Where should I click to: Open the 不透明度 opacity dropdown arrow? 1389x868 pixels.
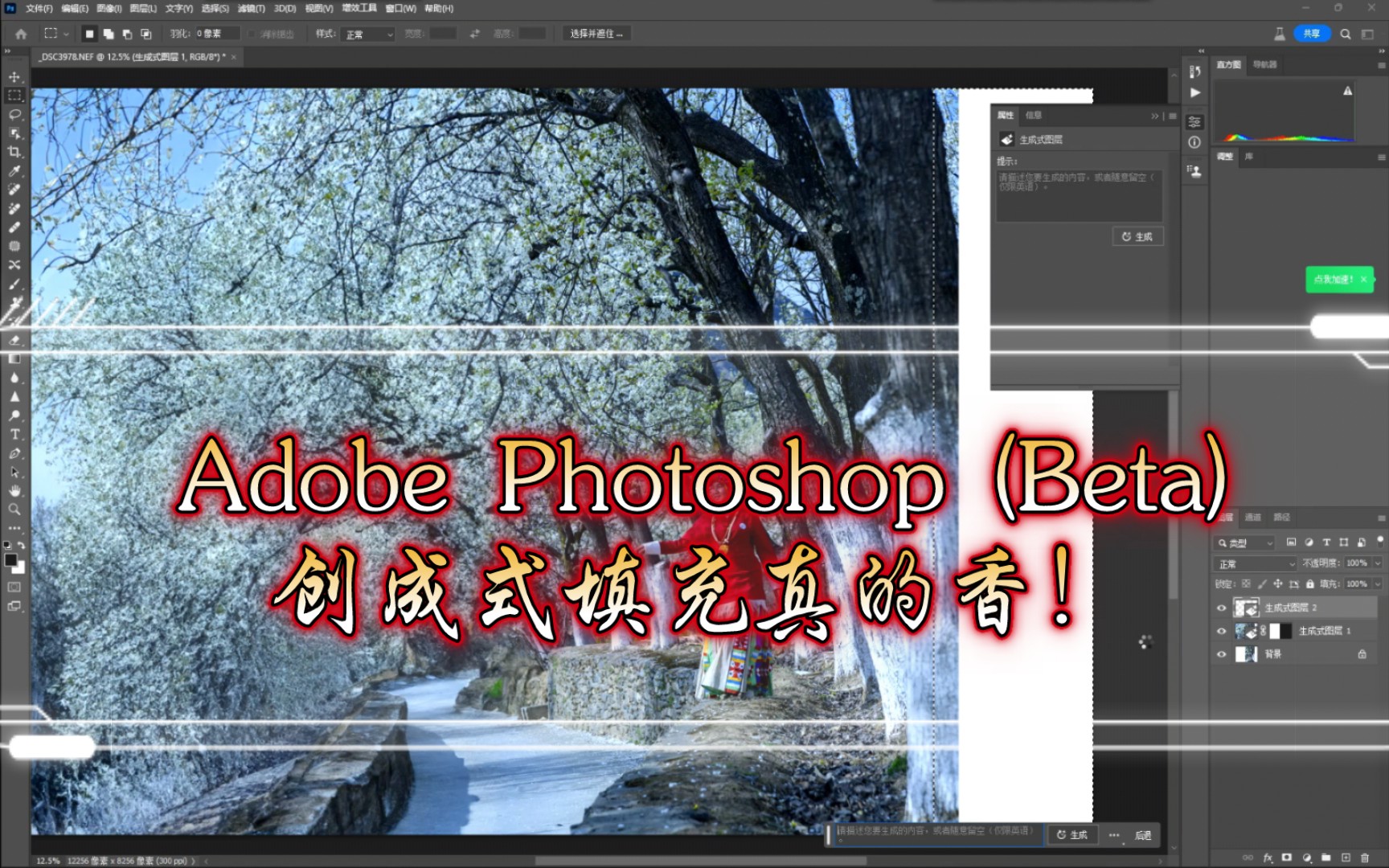1377,563
